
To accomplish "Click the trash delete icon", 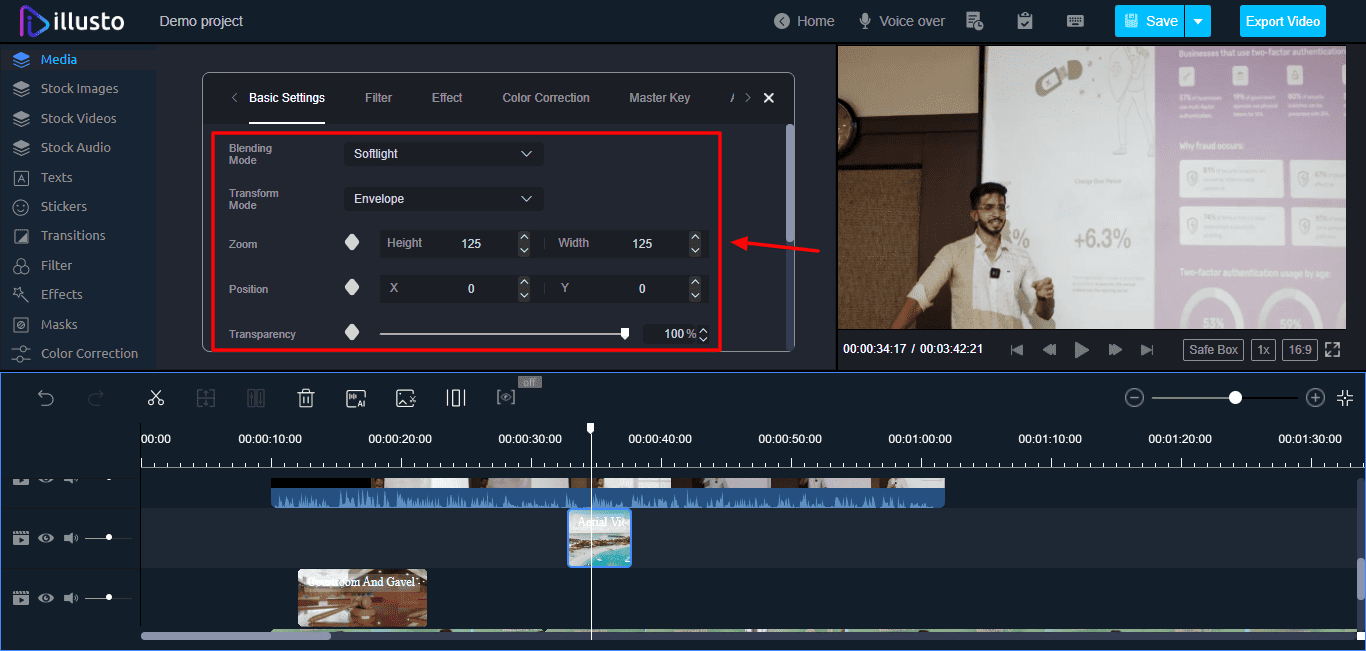I will (306, 398).
